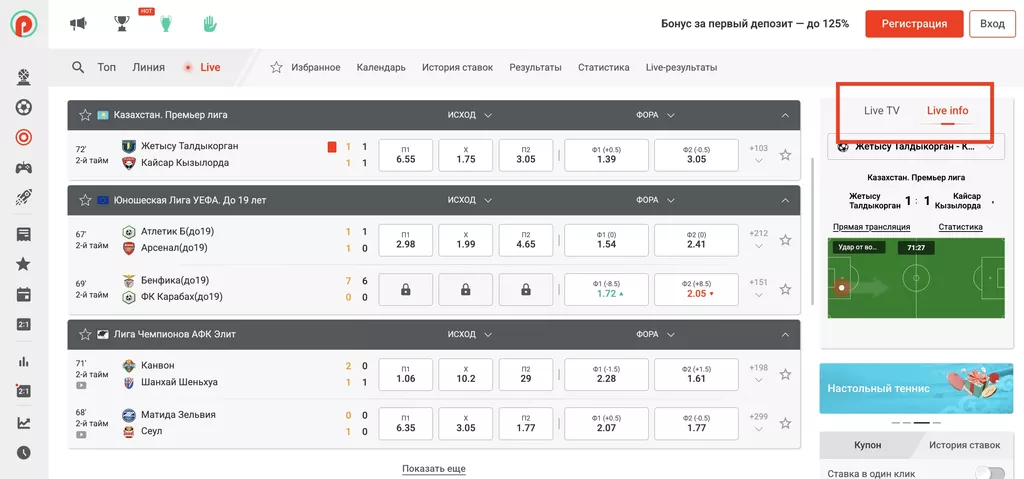Open the Линия tab

point(148,68)
